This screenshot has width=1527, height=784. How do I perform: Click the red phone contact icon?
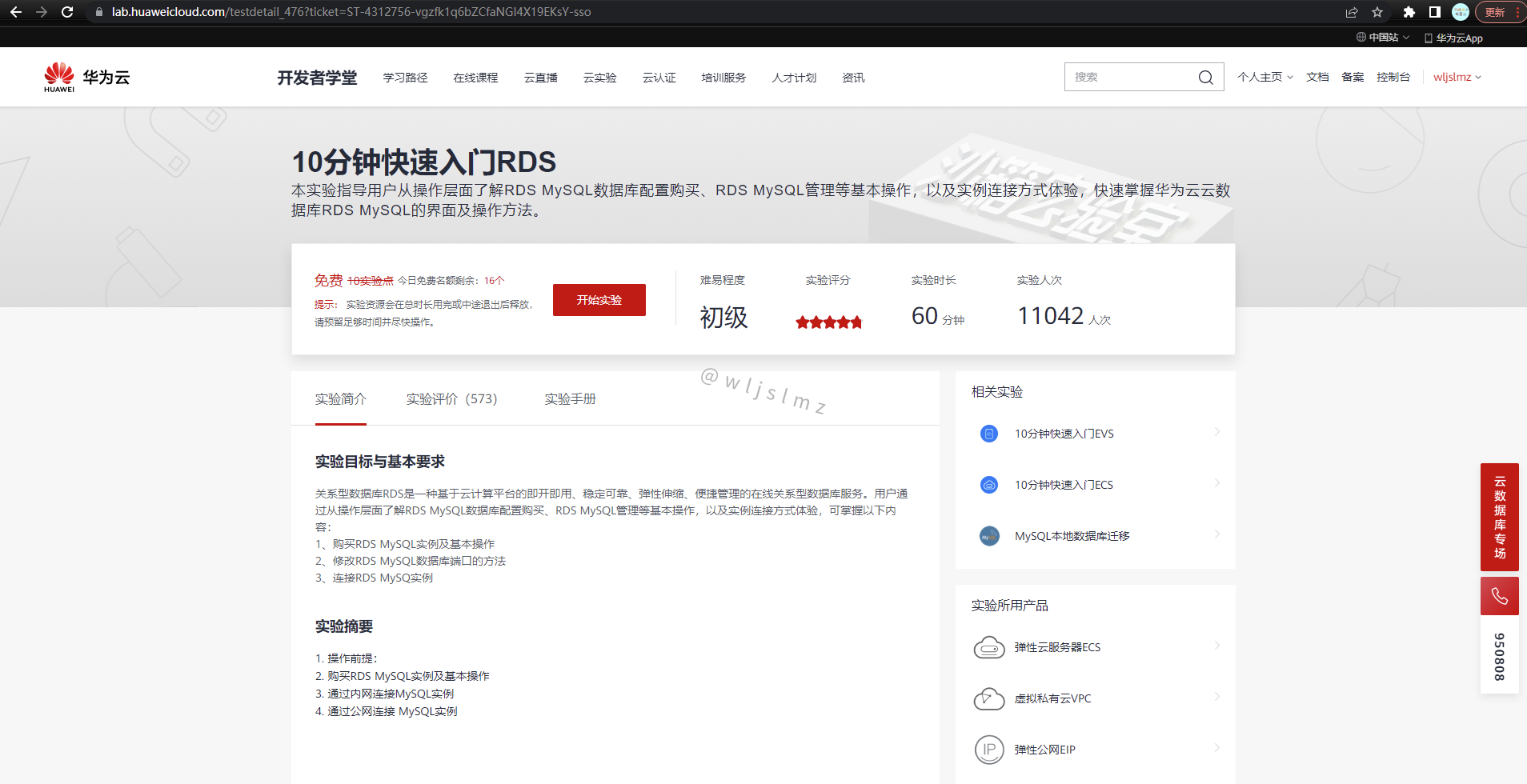click(1499, 596)
